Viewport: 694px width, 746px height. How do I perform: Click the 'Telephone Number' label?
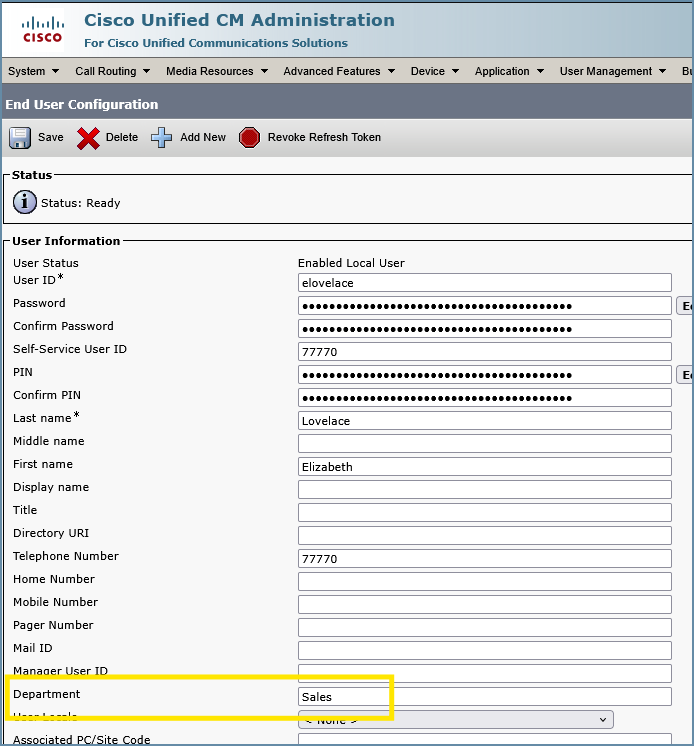pos(66,556)
